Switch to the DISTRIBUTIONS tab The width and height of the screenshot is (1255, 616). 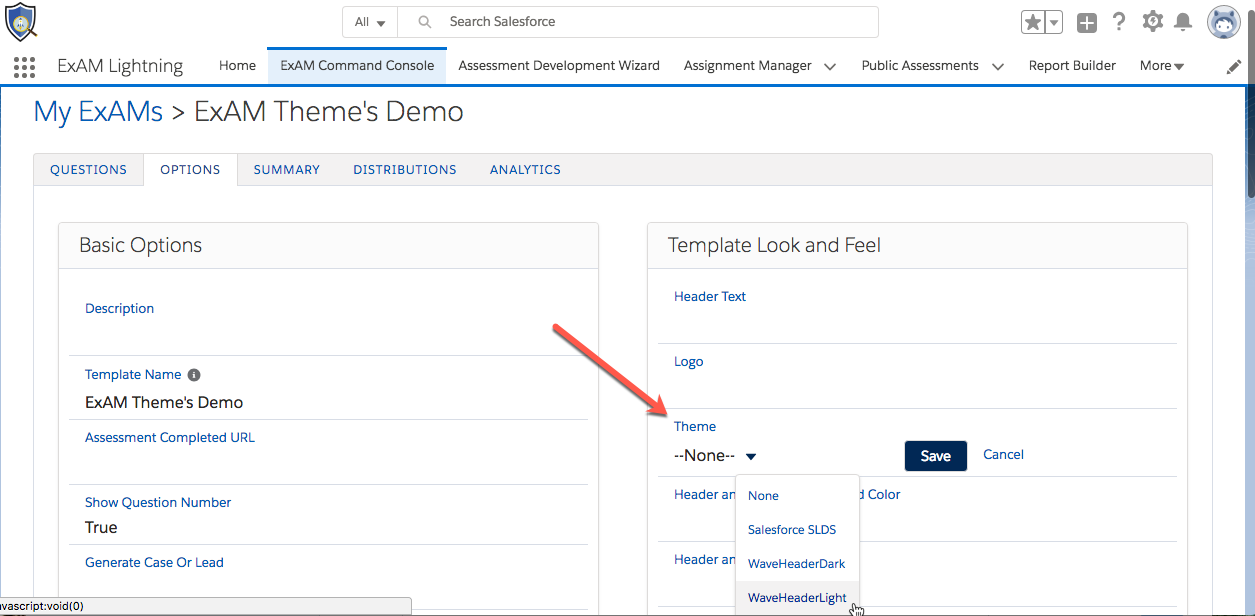tap(405, 170)
